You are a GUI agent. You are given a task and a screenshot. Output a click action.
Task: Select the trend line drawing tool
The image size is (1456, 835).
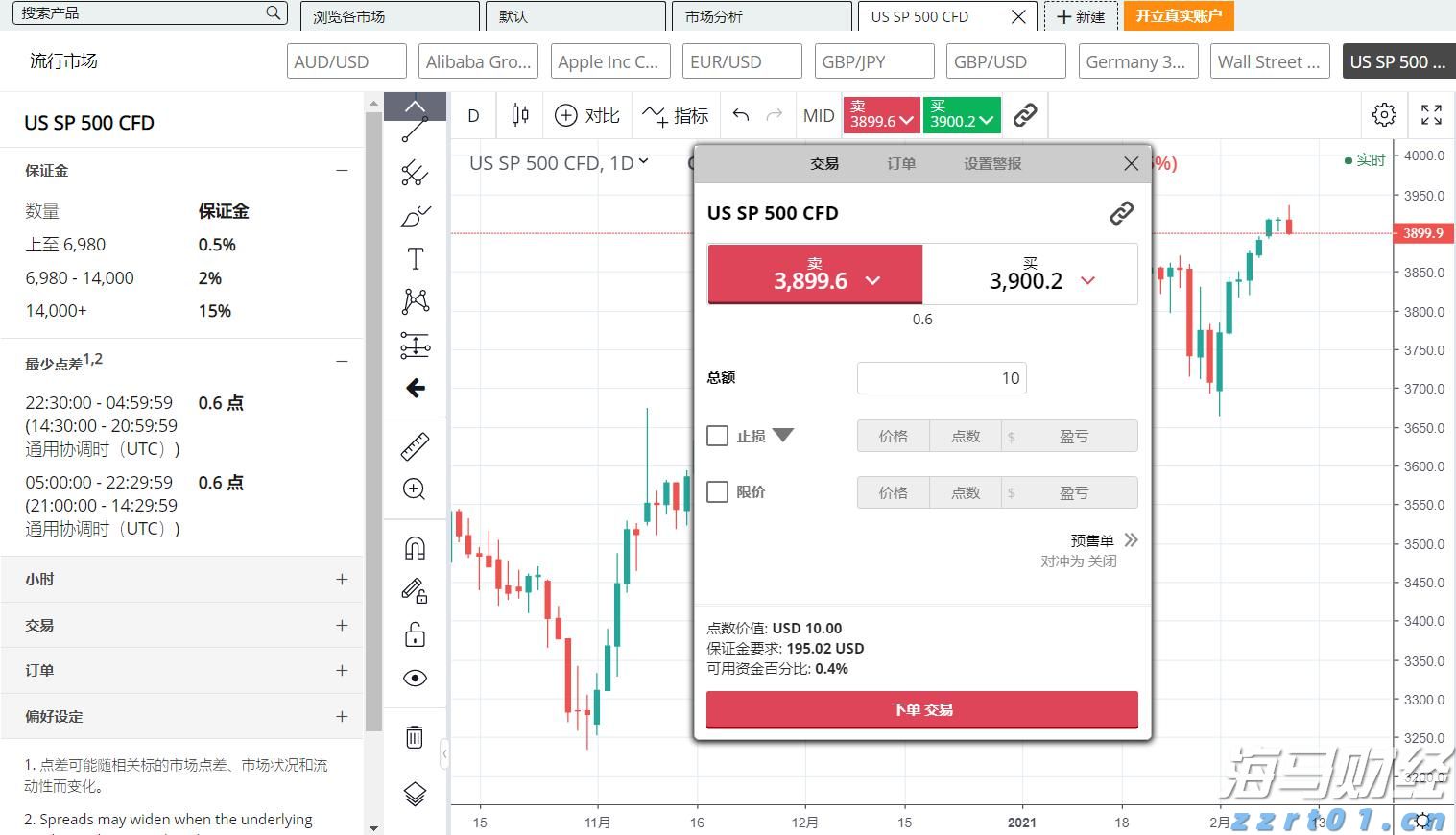click(415, 128)
